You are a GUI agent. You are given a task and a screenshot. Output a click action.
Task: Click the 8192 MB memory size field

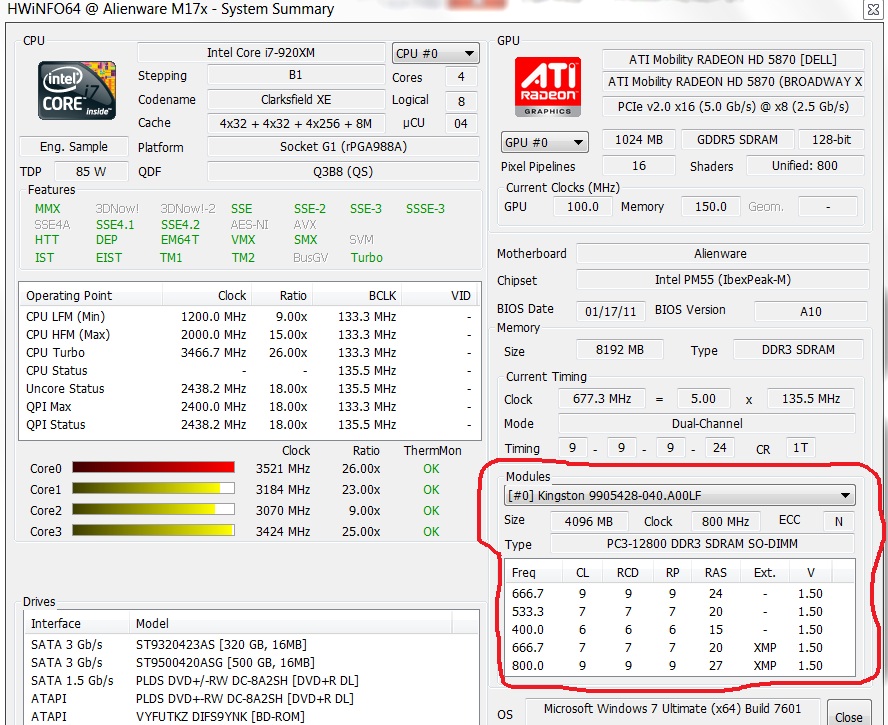pyautogui.click(x=620, y=350)
